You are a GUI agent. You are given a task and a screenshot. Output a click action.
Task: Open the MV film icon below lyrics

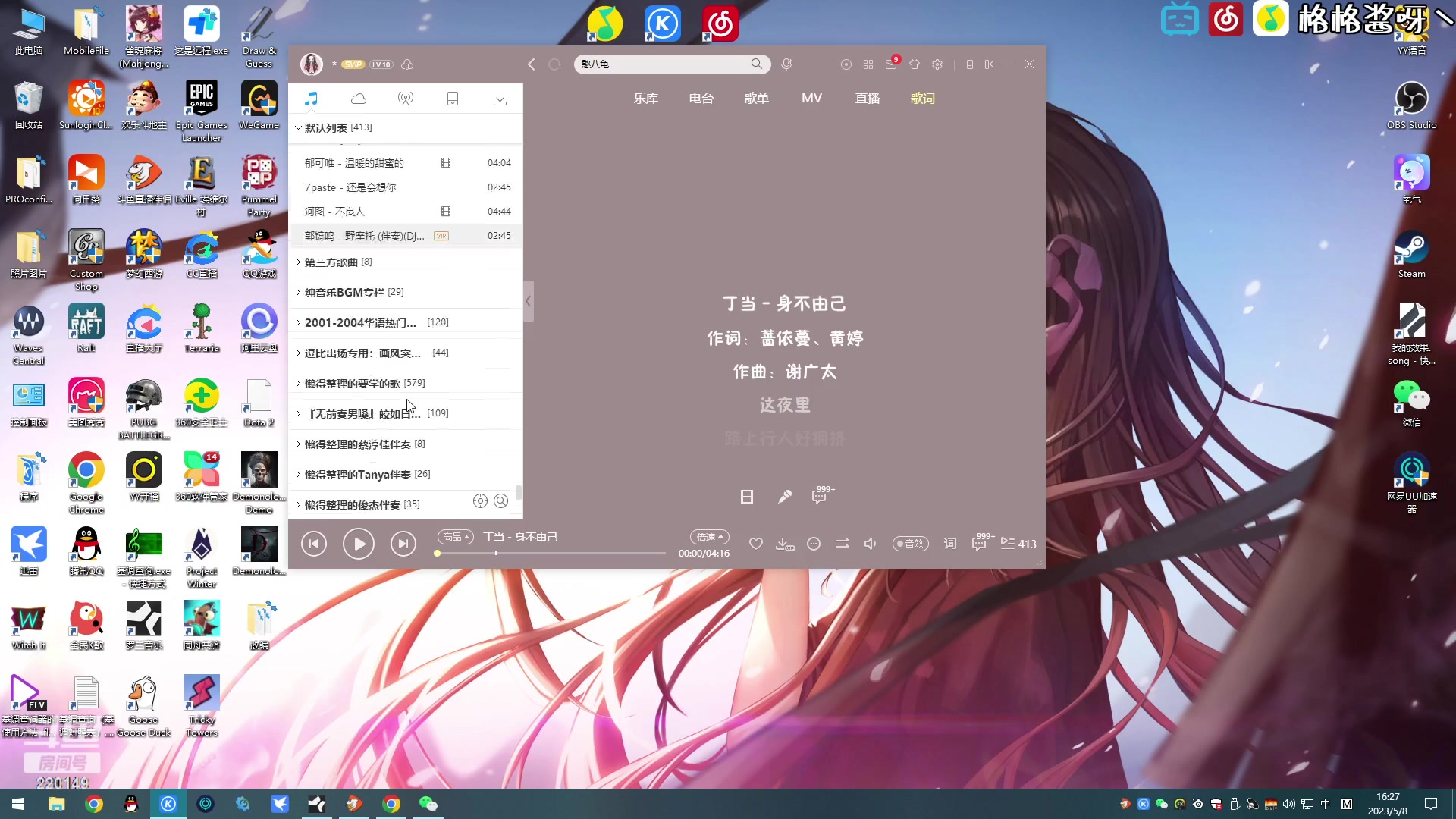tap(747, 497)
